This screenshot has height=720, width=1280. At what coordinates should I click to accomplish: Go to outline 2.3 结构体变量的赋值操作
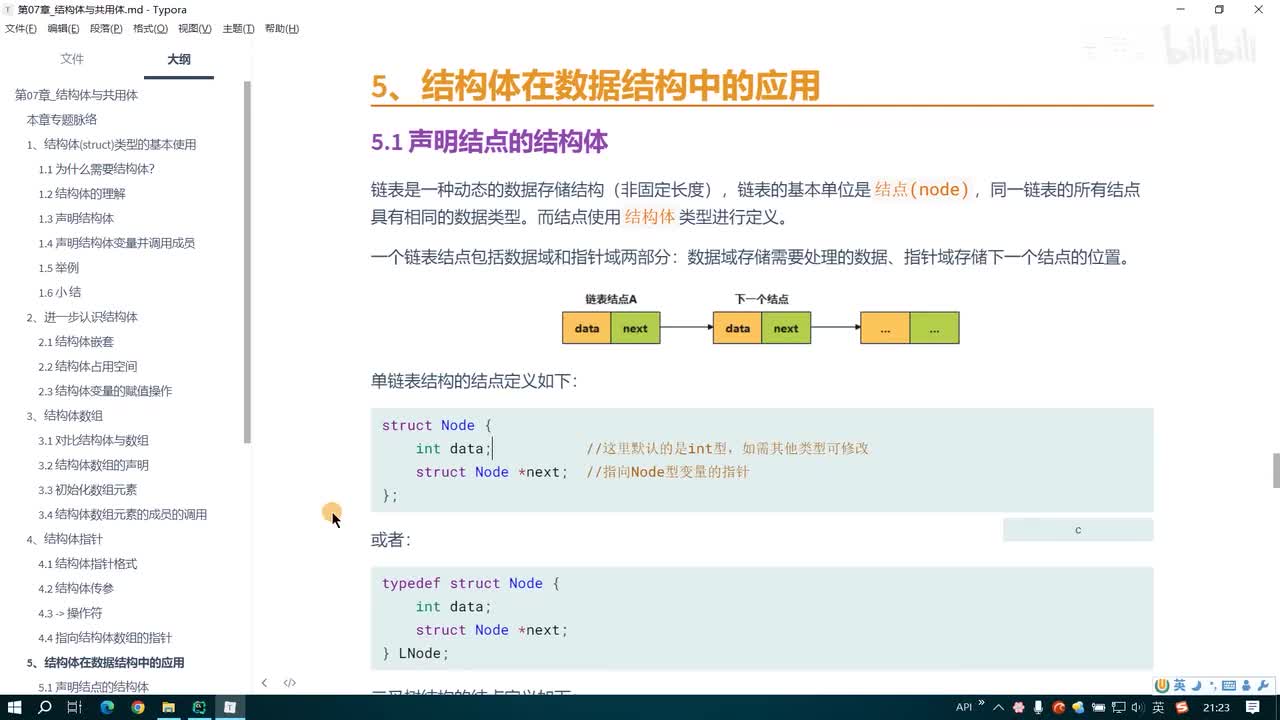click(x=105, y=391)
